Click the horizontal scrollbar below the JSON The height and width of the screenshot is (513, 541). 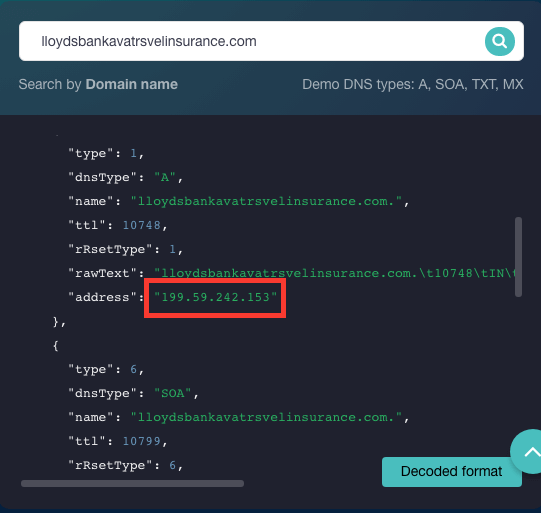132,483
